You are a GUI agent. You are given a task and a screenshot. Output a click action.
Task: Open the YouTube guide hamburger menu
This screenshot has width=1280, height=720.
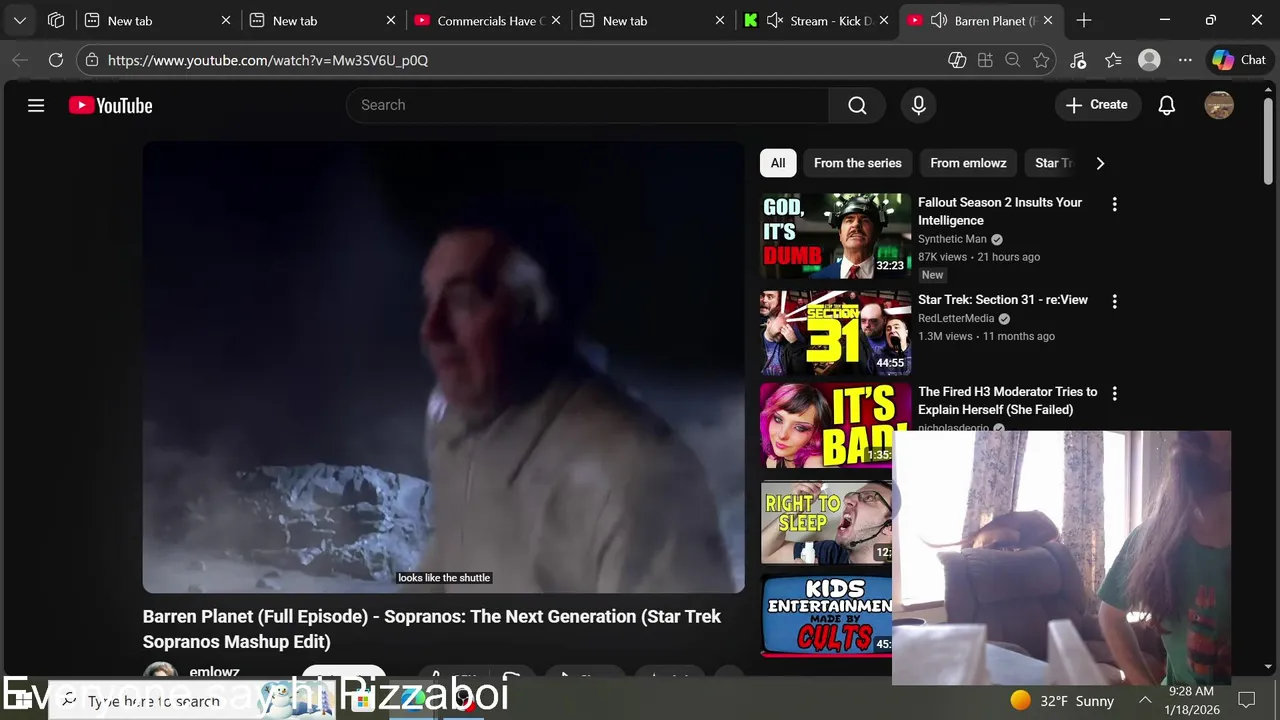(x=36, y=105)
